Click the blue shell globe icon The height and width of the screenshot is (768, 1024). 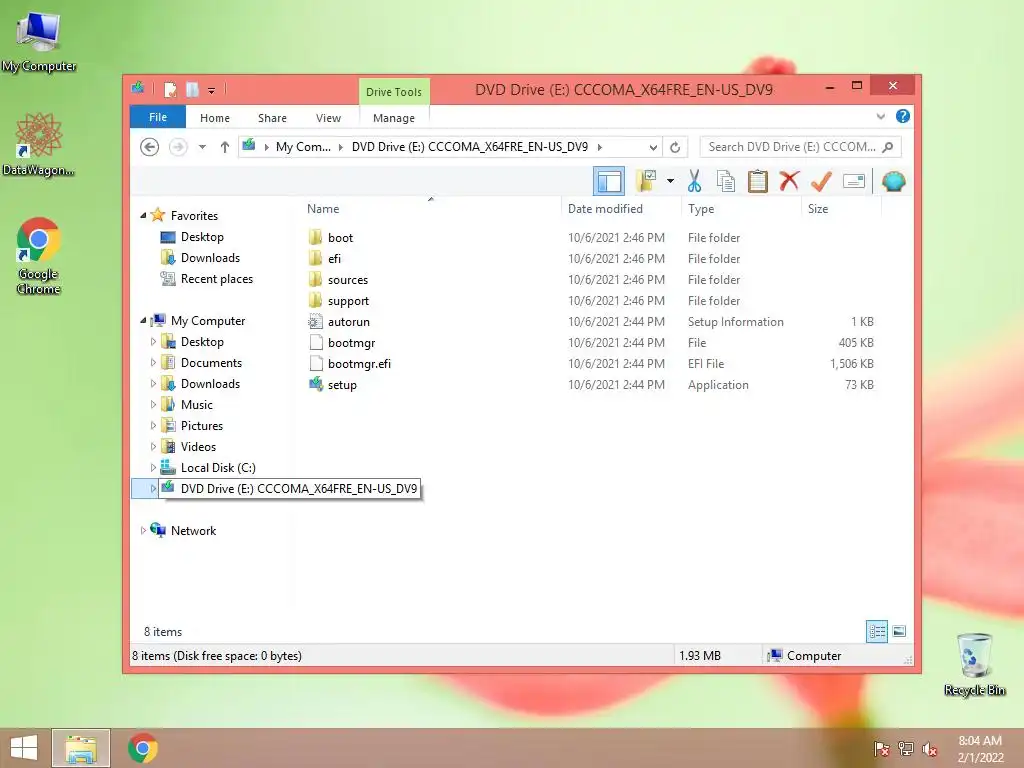point(893,181)
